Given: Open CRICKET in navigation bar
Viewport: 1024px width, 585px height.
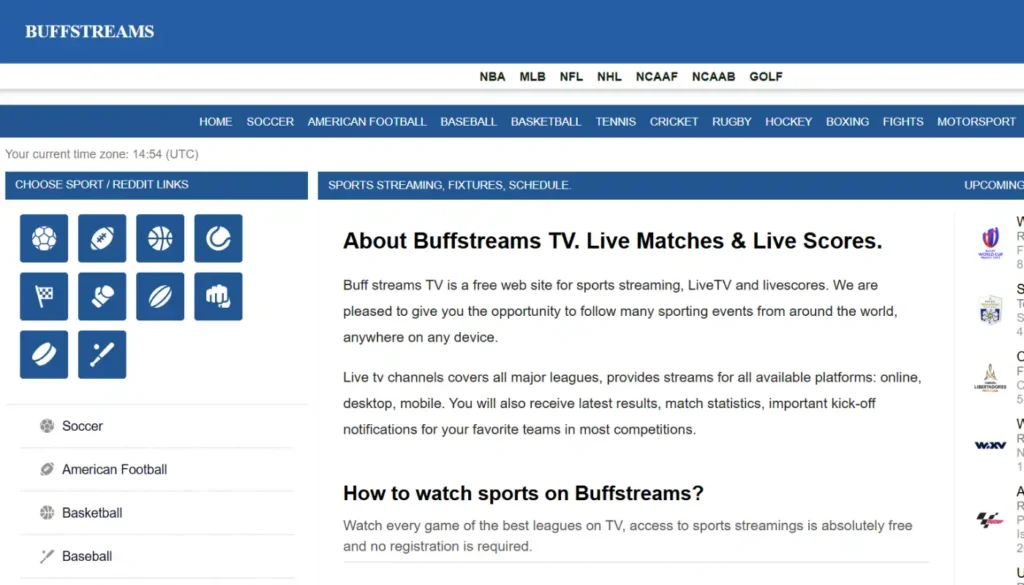Looking at the screenshot, I should 674,121.
